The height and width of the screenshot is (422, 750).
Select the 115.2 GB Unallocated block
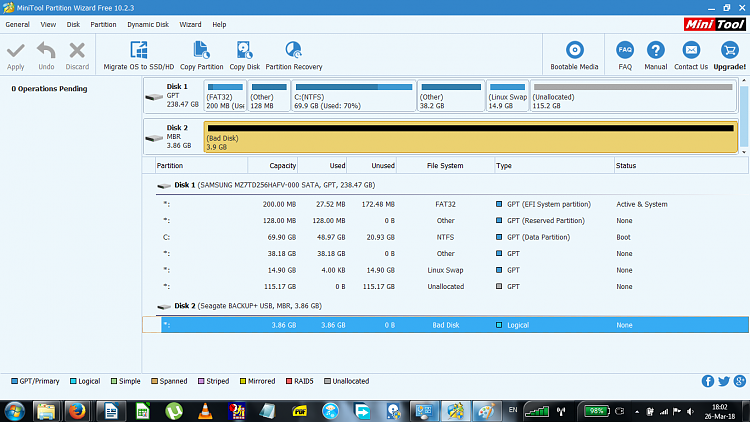[633, 96]
